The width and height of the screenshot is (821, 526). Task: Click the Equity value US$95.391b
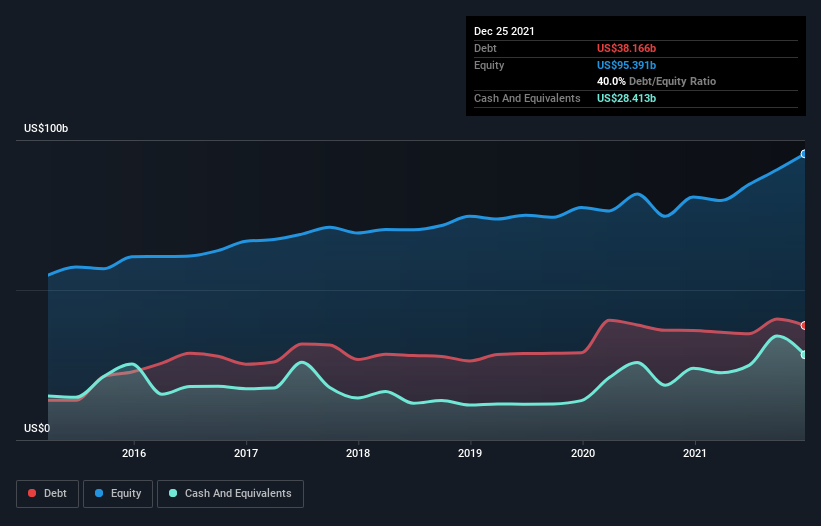pos(626,65)
